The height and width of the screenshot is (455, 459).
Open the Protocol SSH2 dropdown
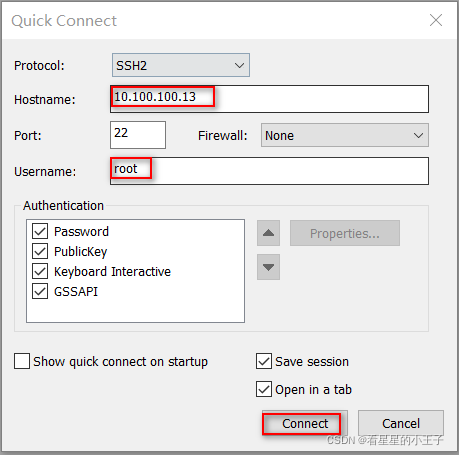(181, 65)
